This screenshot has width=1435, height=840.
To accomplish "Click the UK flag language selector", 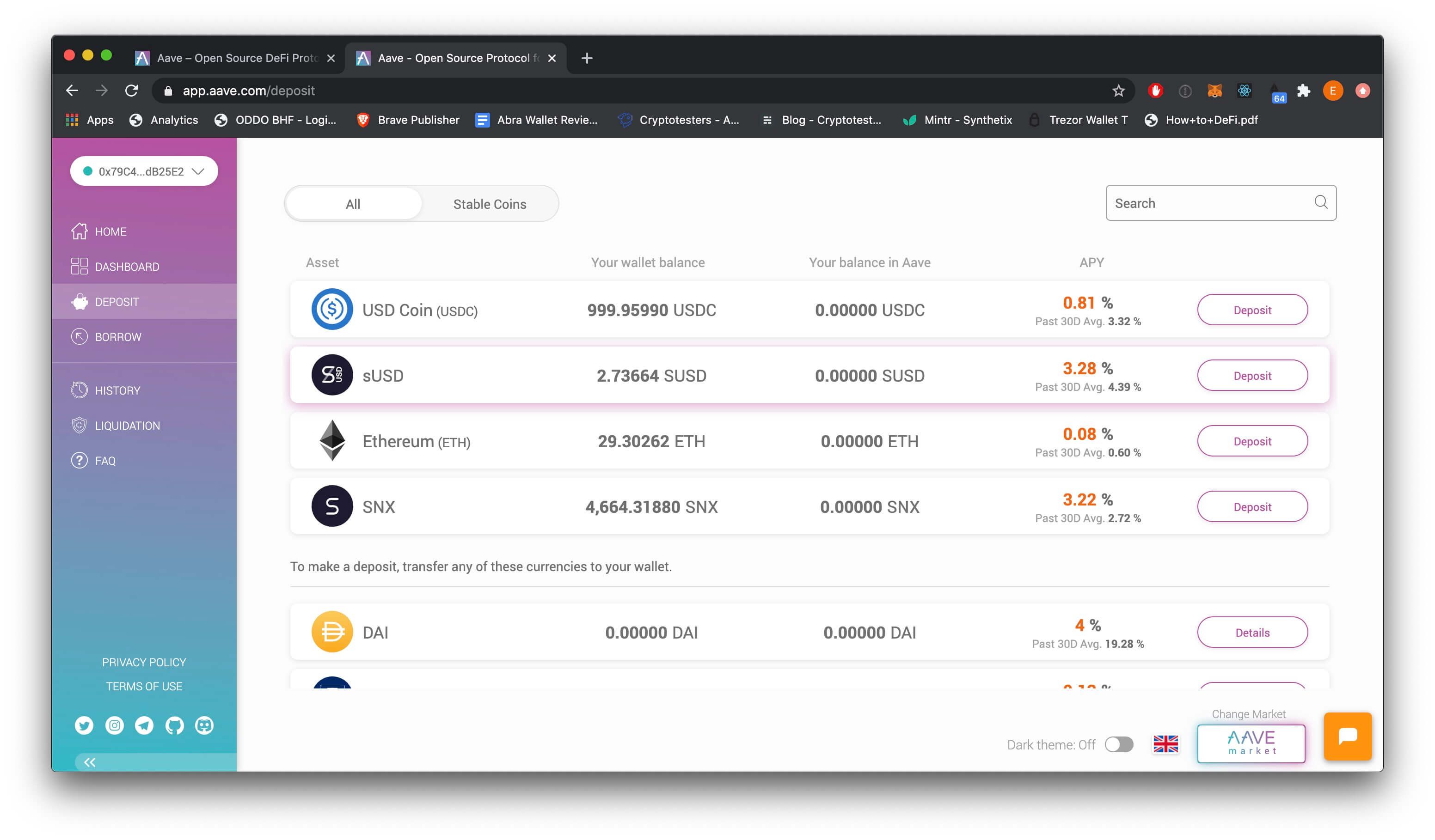I will (1165, 744).
